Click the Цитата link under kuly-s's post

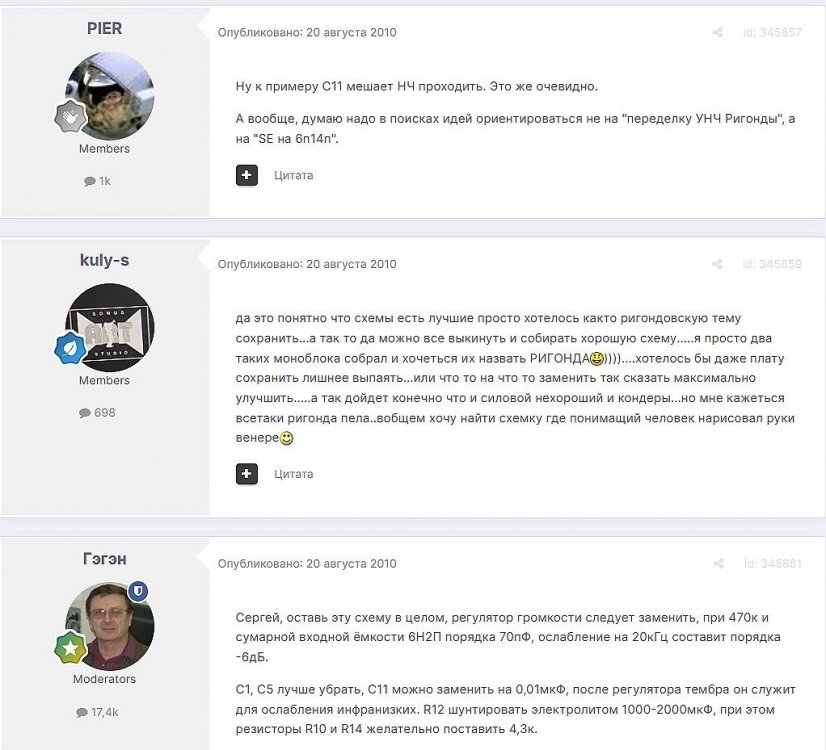(x=293, y=474)
